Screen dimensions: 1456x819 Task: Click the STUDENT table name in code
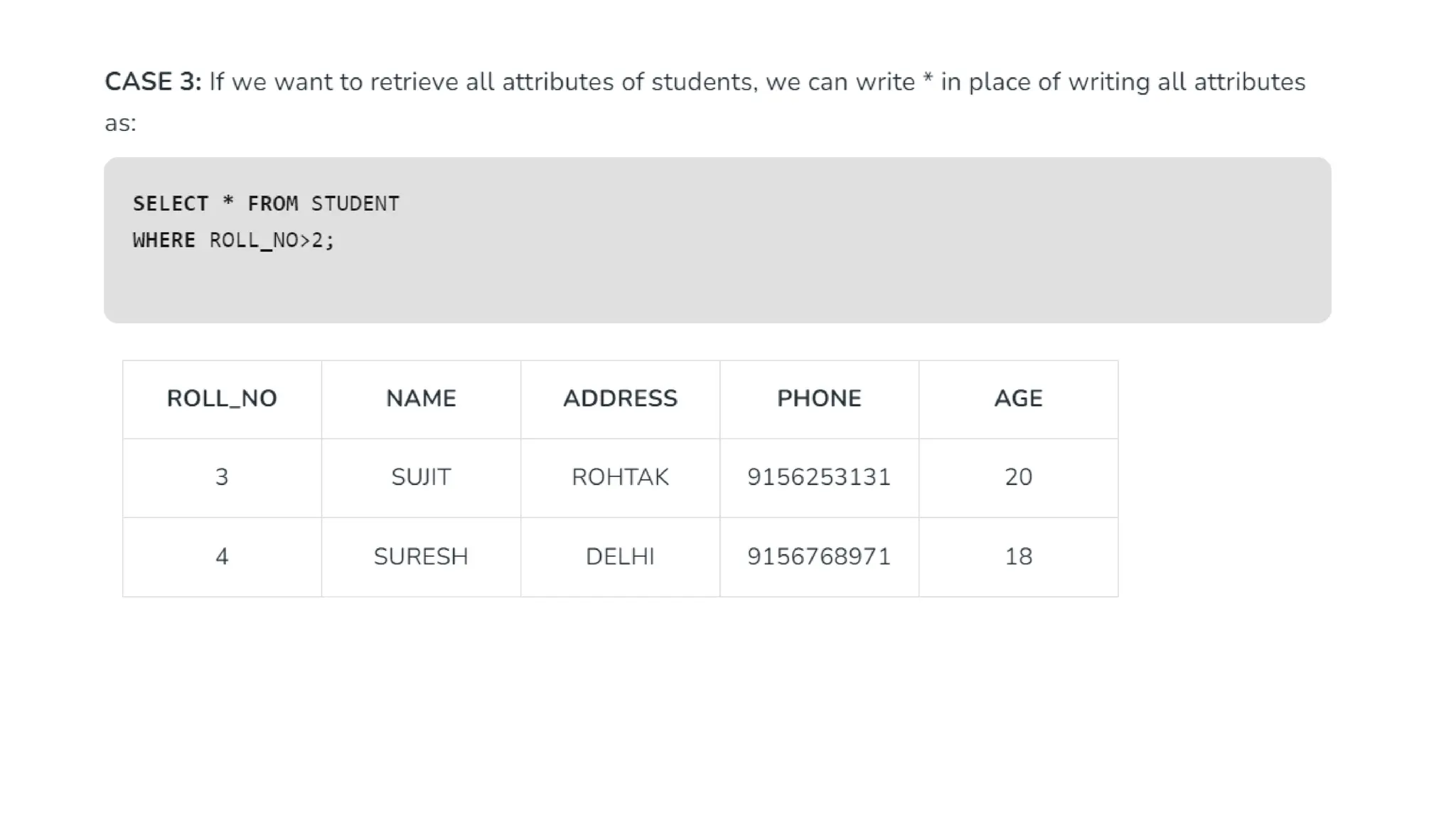click(355, 204)
